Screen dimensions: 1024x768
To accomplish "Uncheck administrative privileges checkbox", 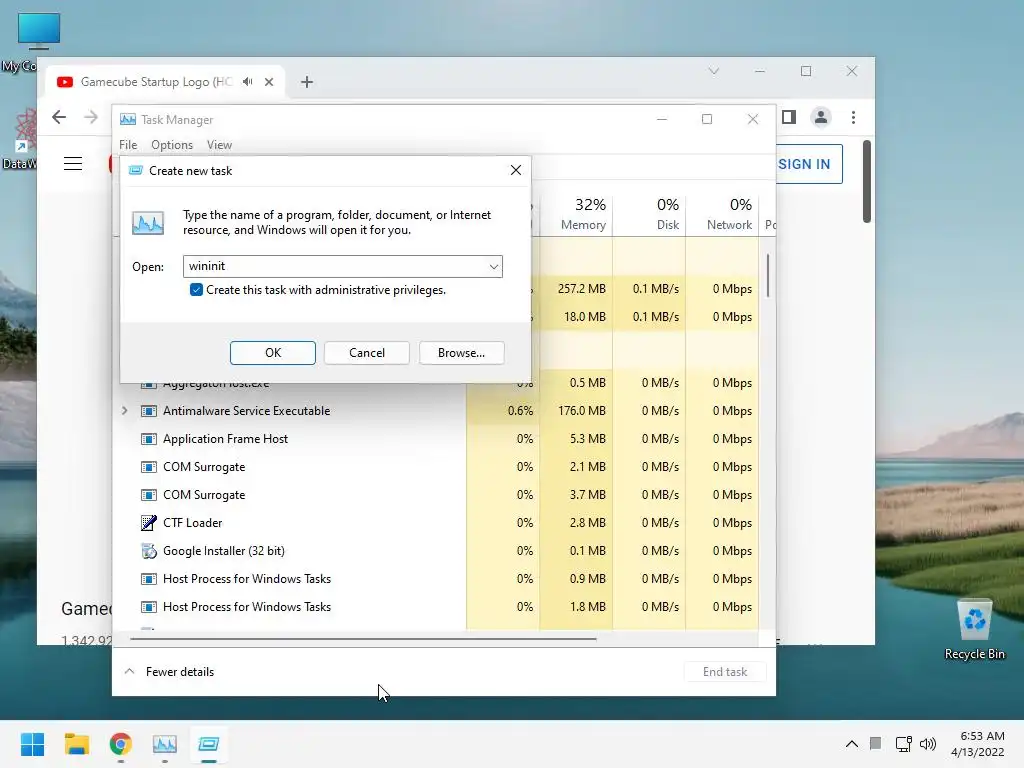I will coord(196,290).
